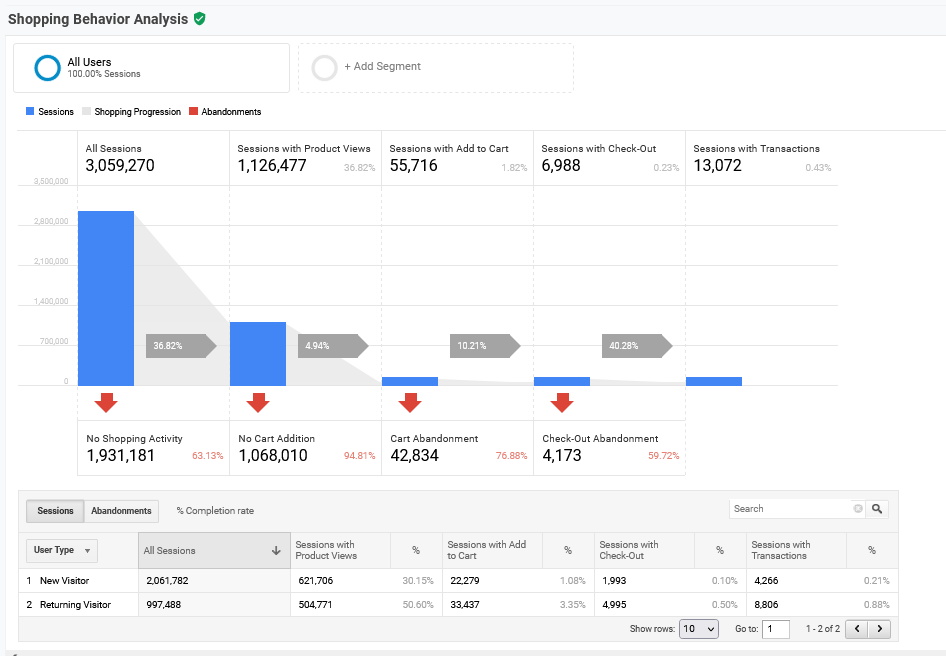946x656 pixels.
Task: Click the % Completion rate link
Action: point(215,511)
